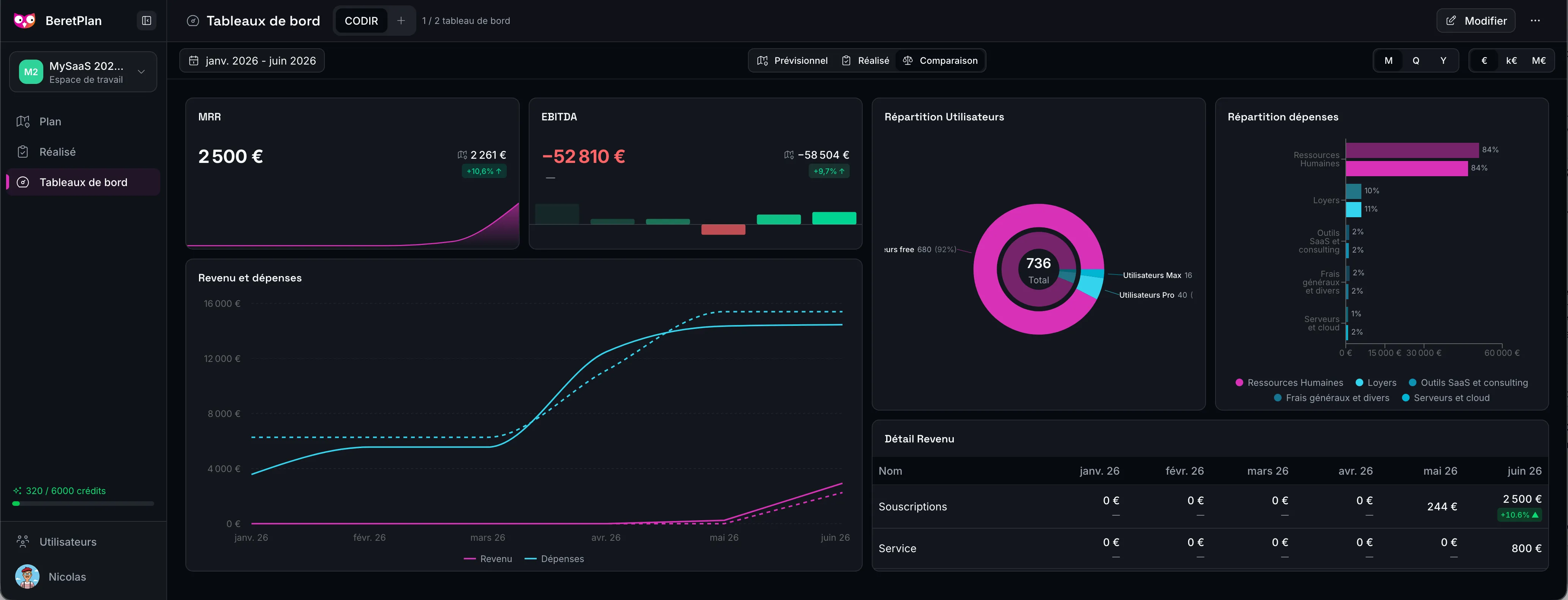Viewport: 1568px width, 600px height.
Task: Open Nicolas profile entry
Action: tap(84, 576)
